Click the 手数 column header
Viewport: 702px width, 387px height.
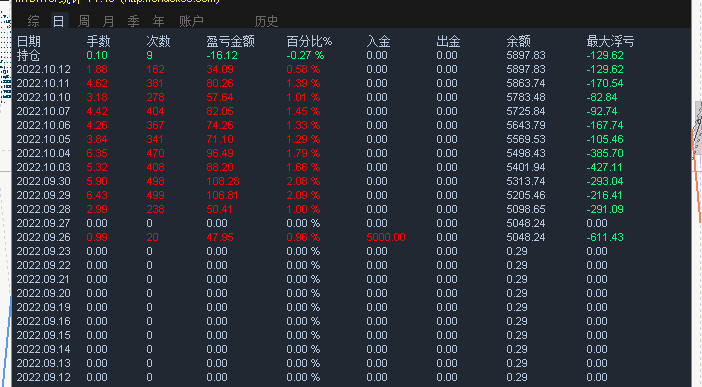coord(98,42)
